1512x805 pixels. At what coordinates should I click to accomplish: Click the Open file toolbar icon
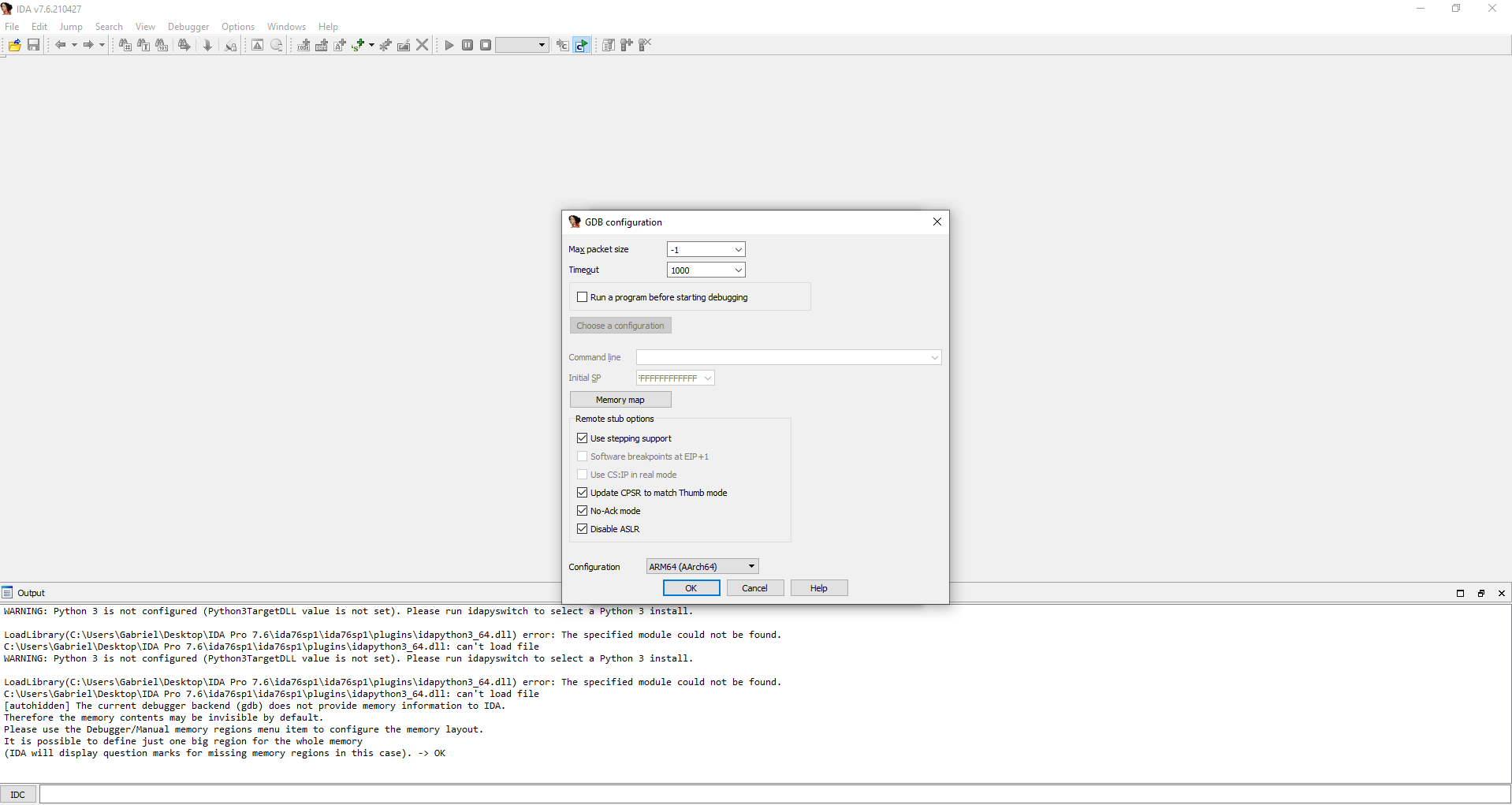(x=15, y=45)
